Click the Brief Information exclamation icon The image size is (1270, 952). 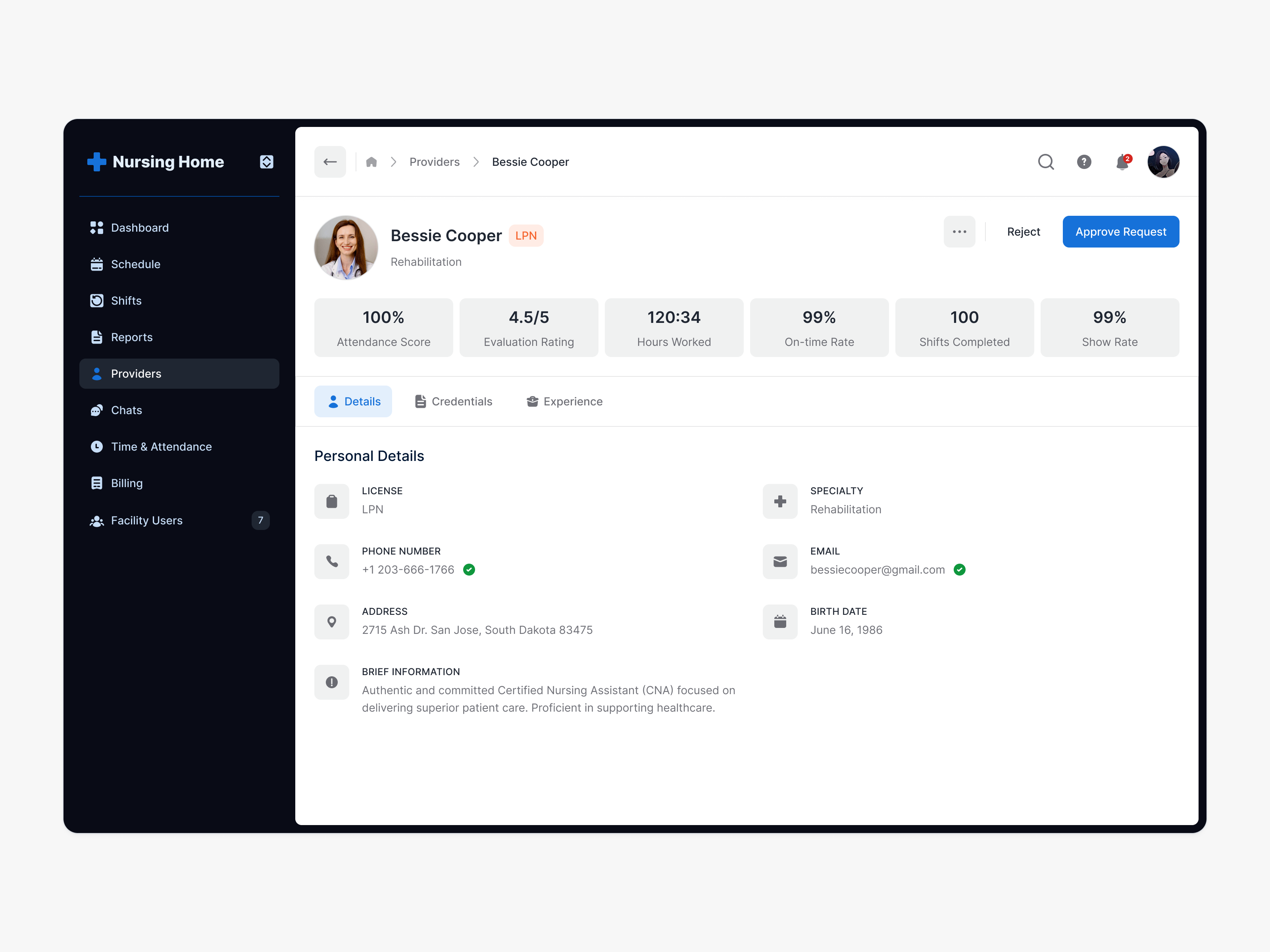(332, 682)
